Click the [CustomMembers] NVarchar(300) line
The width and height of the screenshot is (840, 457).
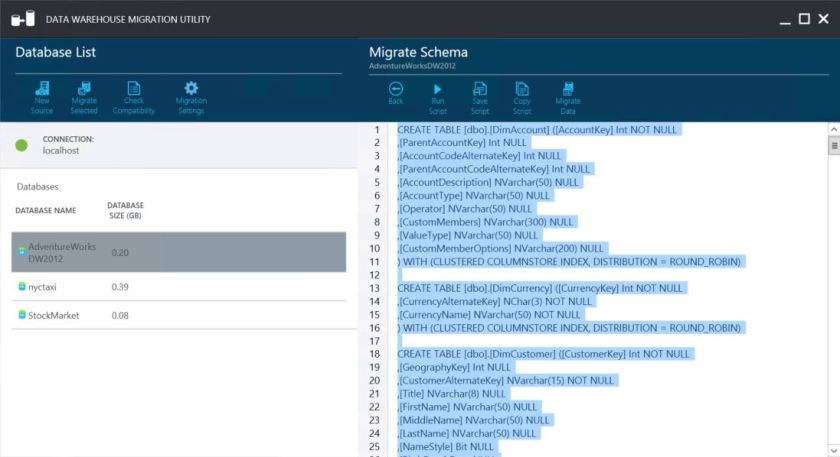click(x=485, y=222)
